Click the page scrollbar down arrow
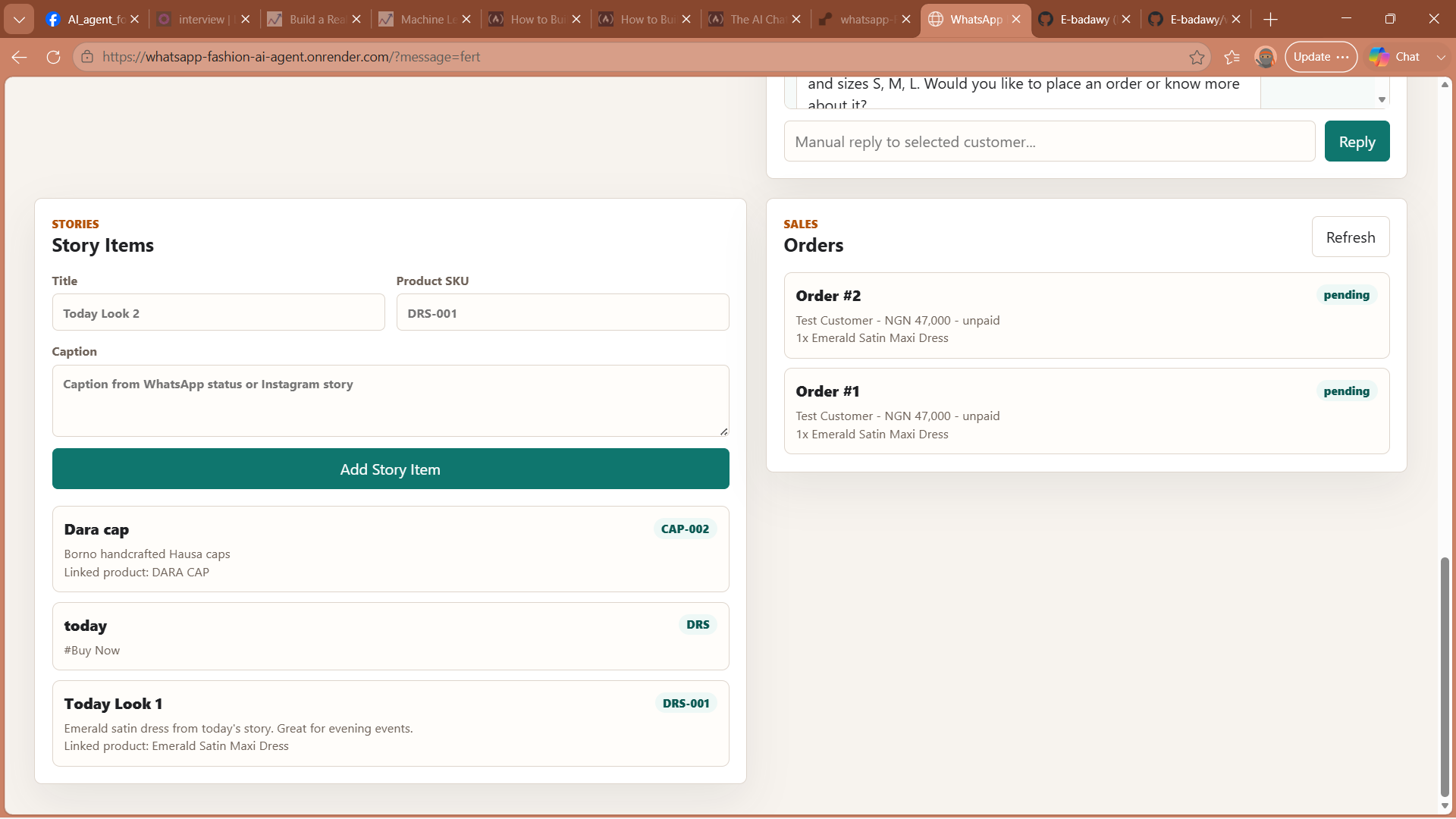Screen dimensions: 1456x819 point(1445,806)
